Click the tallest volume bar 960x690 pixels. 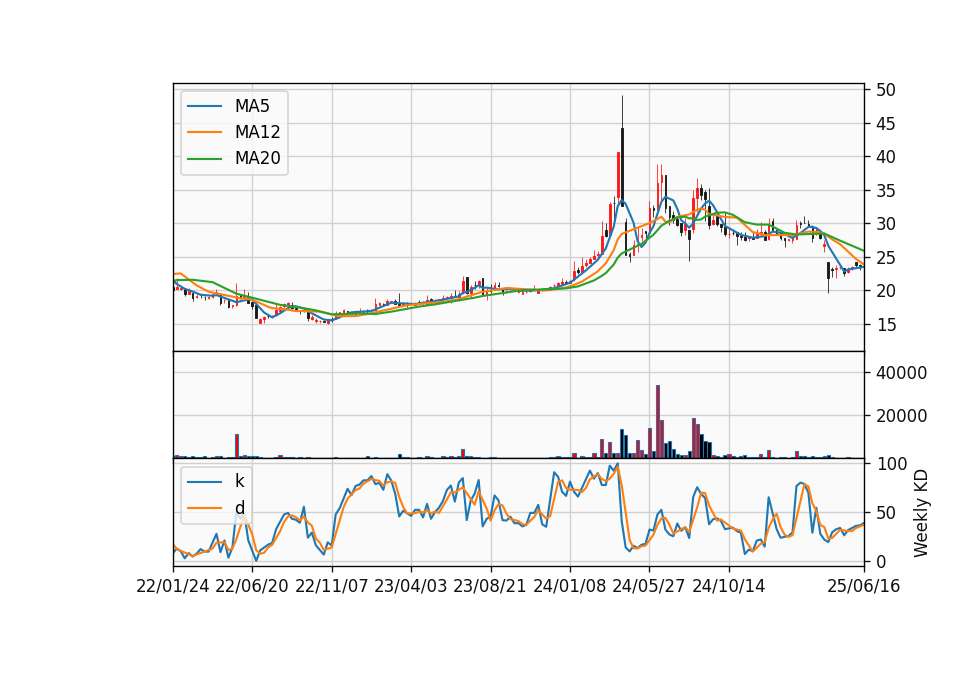pos(658,421)
